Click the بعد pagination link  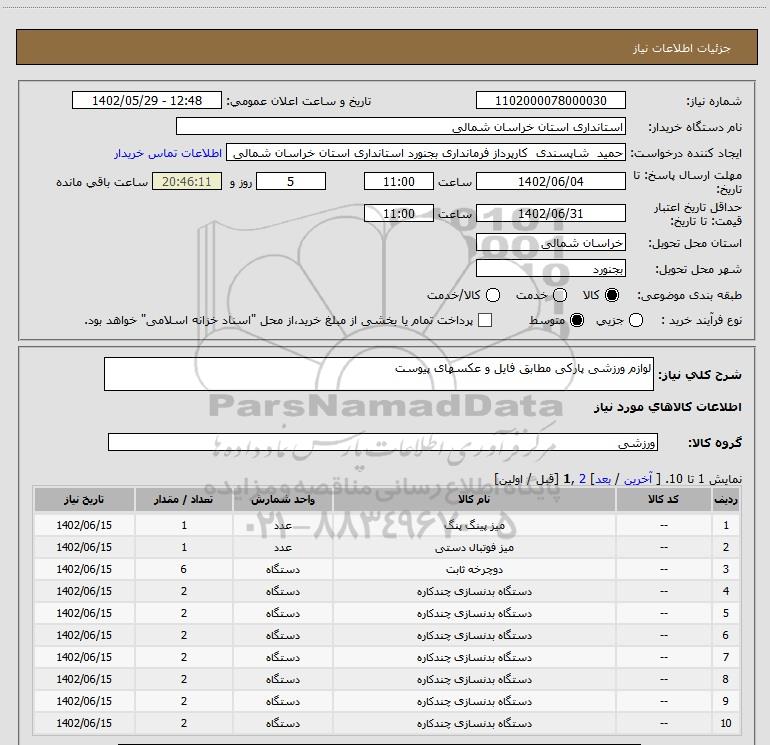tap(603, 479)
